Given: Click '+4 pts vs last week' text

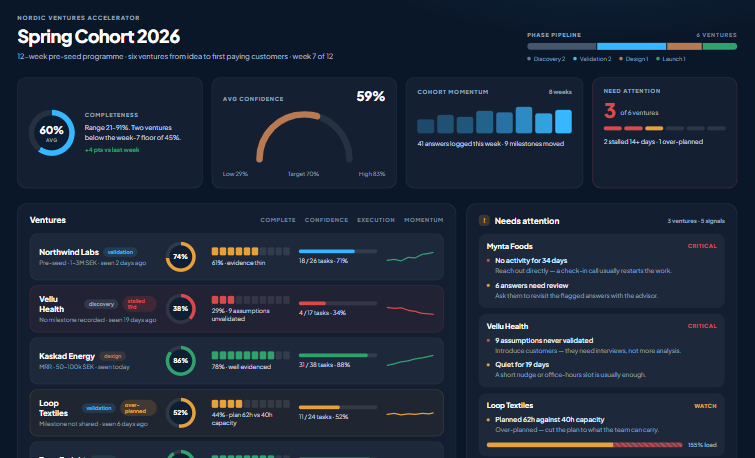Looking at the screenshot, I should (x=112, y=150).
